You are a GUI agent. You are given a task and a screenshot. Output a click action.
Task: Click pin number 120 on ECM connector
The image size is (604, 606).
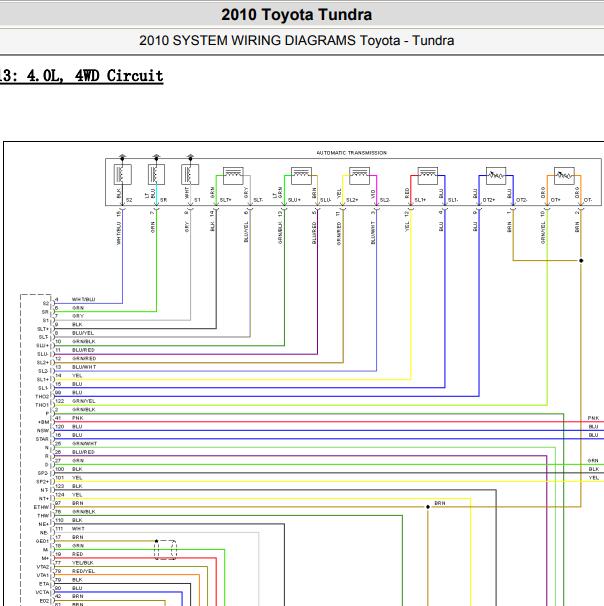(x=60, y=426)
